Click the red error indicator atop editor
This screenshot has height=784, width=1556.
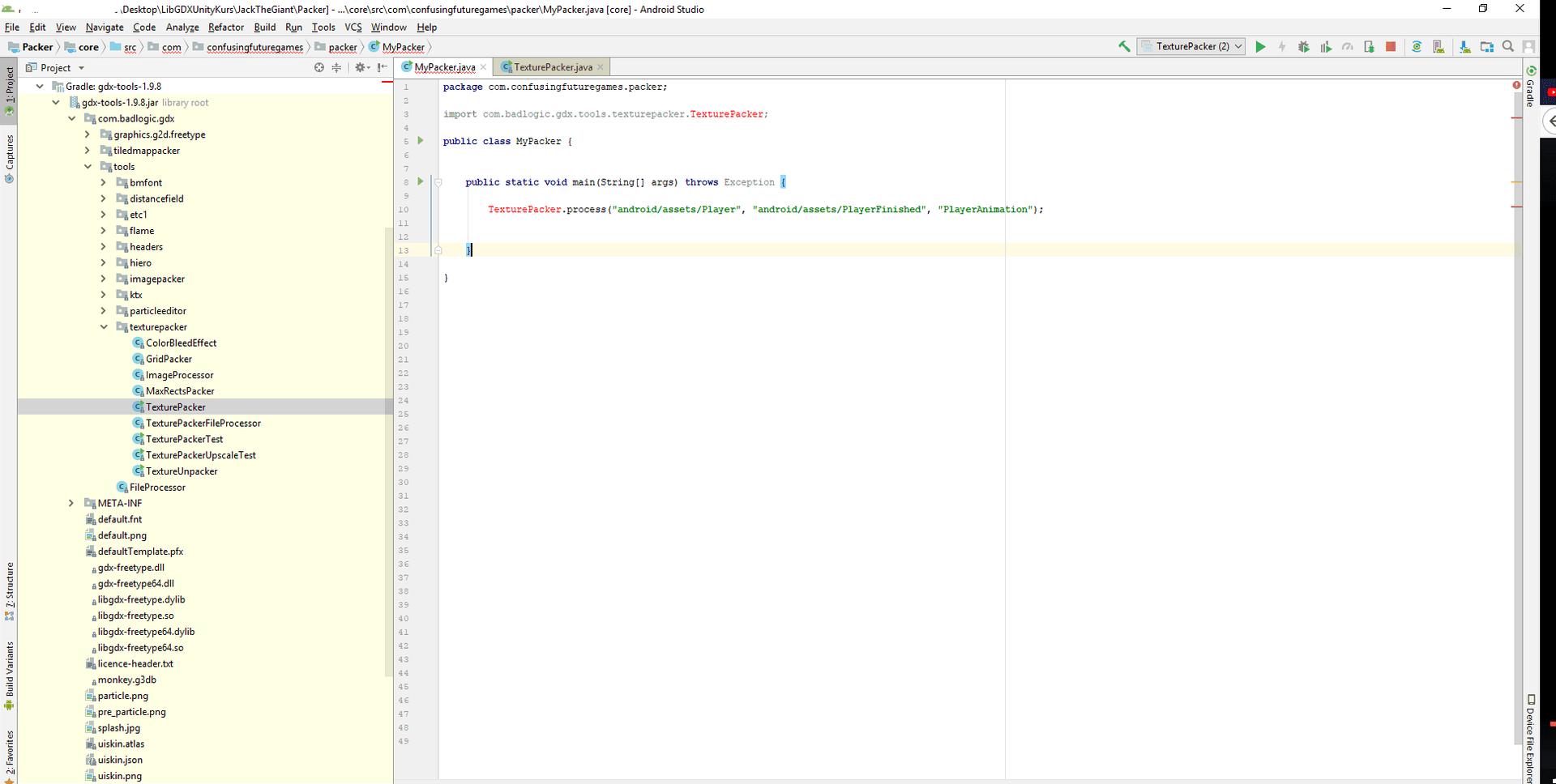point(1516,85)
